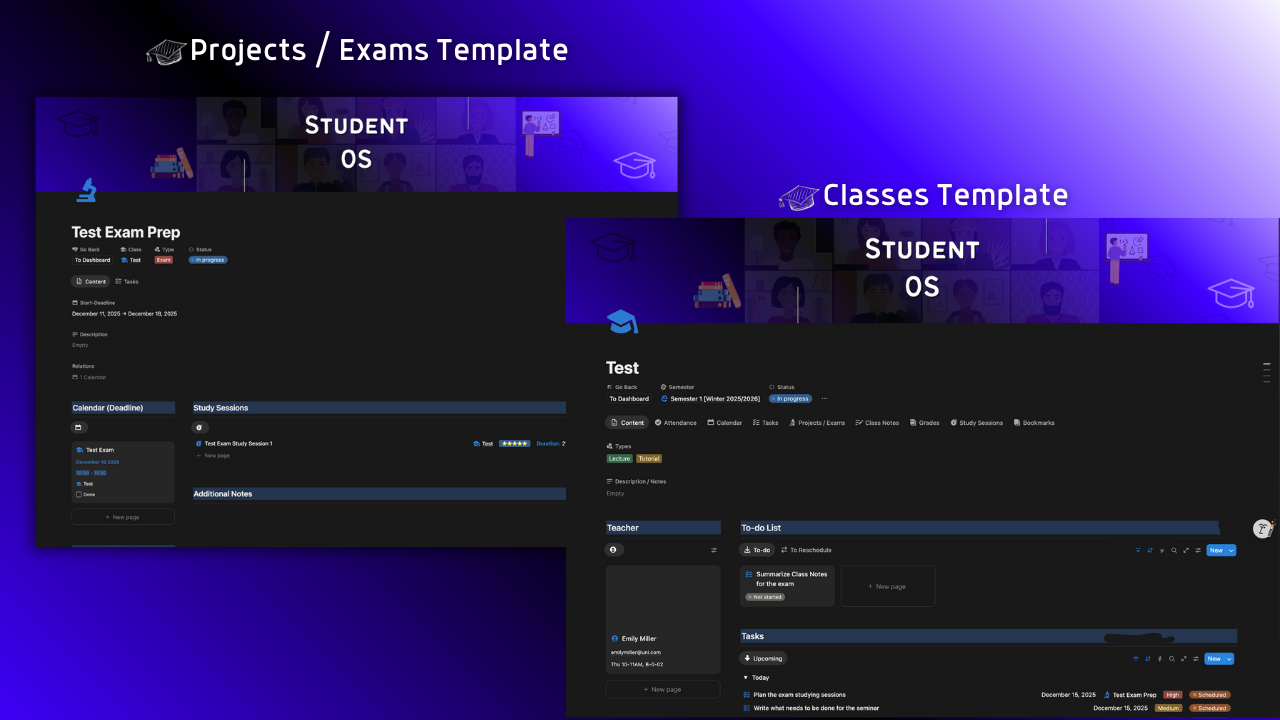Screen dimensions: 1280x720
Task: Switch to the Grades tab
Action: (x=924, y=422)
